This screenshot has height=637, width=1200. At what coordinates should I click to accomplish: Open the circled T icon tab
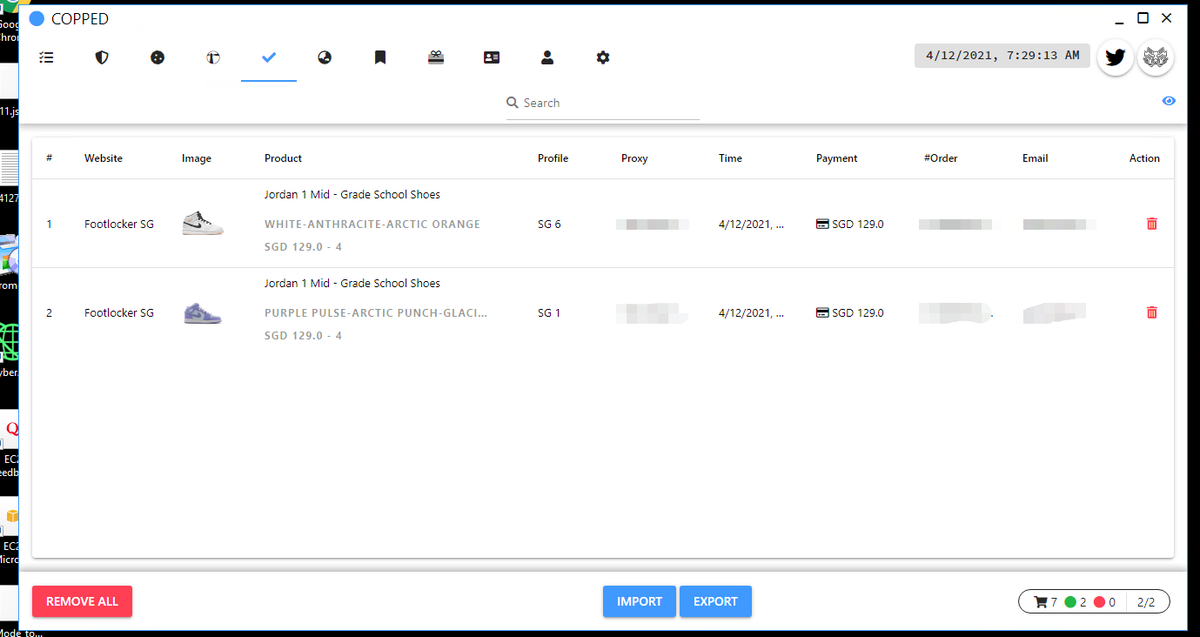pyautogui.click(x=213, y=58)
